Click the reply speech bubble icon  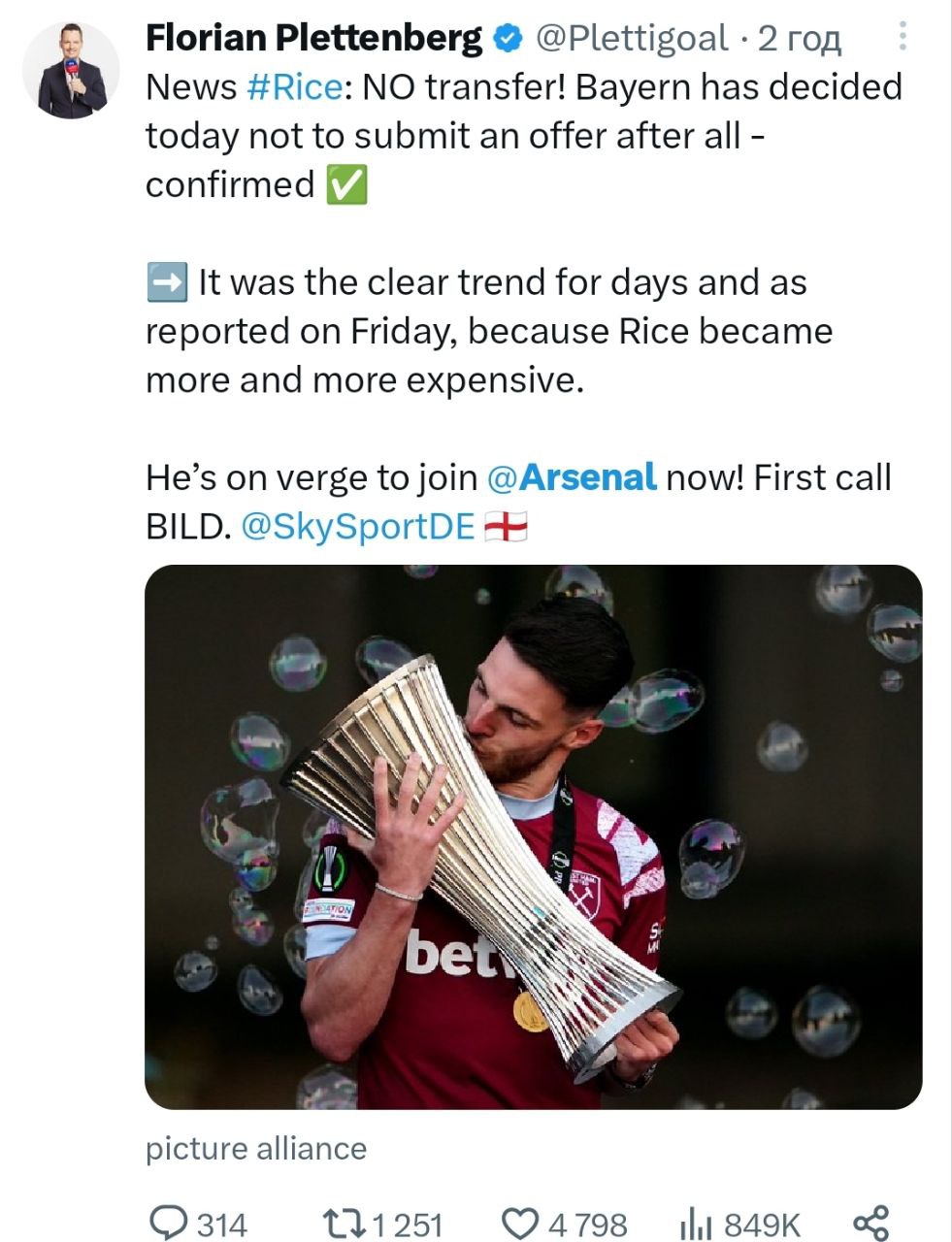click(171, 1223)
